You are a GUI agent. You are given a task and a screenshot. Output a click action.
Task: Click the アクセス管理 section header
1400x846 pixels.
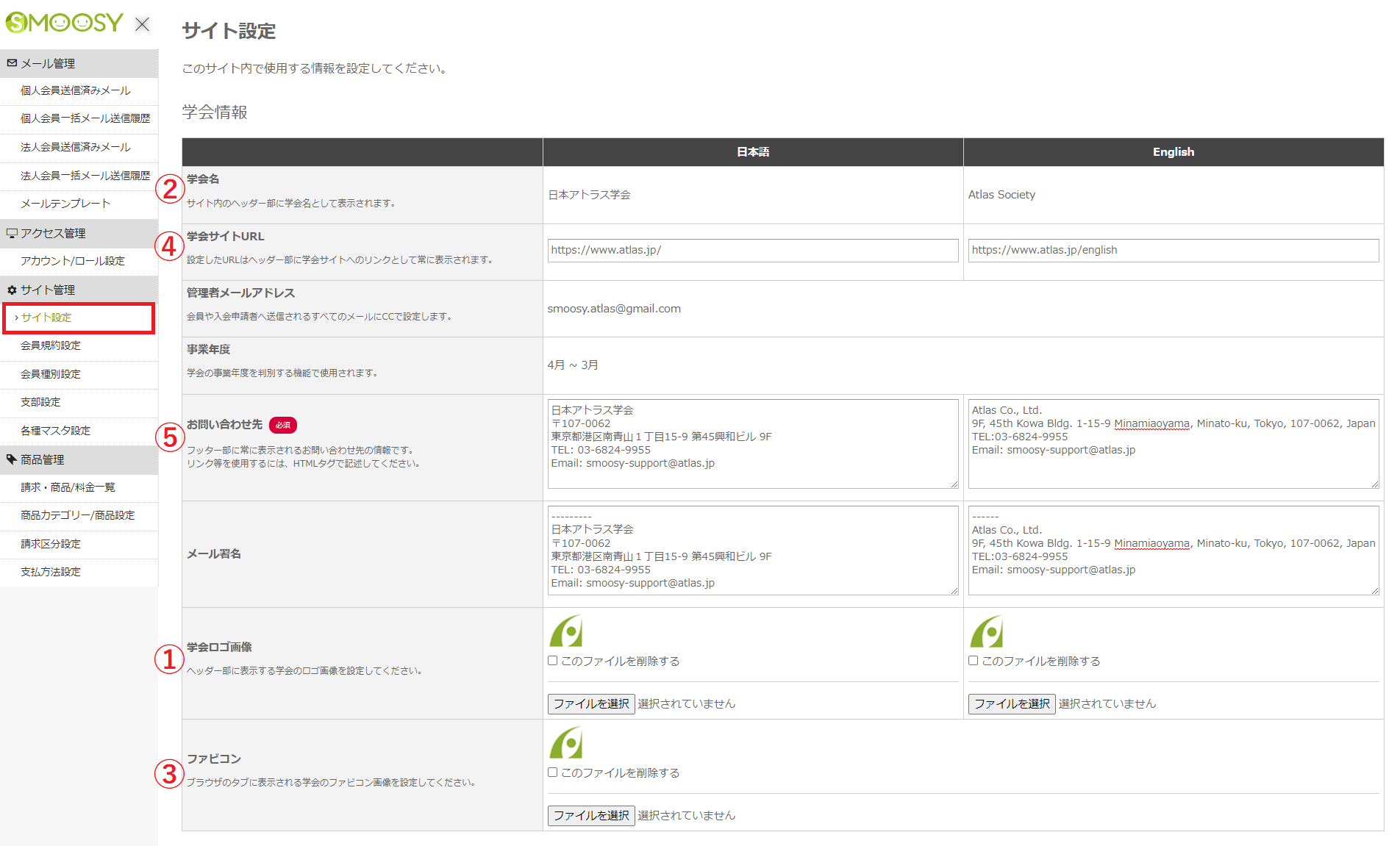79,233
